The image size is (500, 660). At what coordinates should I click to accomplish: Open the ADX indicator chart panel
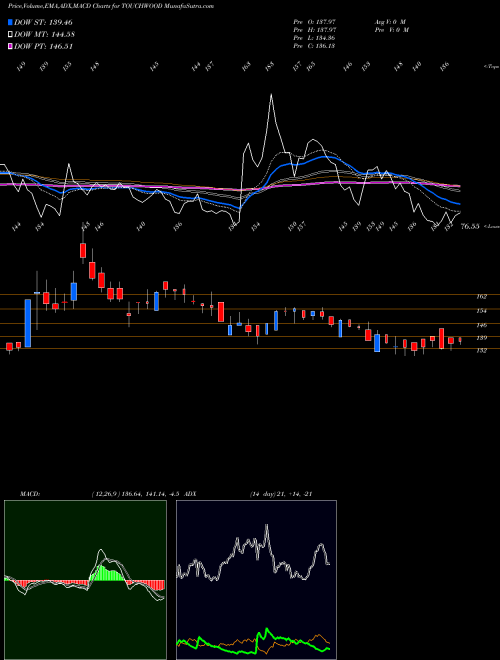pos(256,580)
